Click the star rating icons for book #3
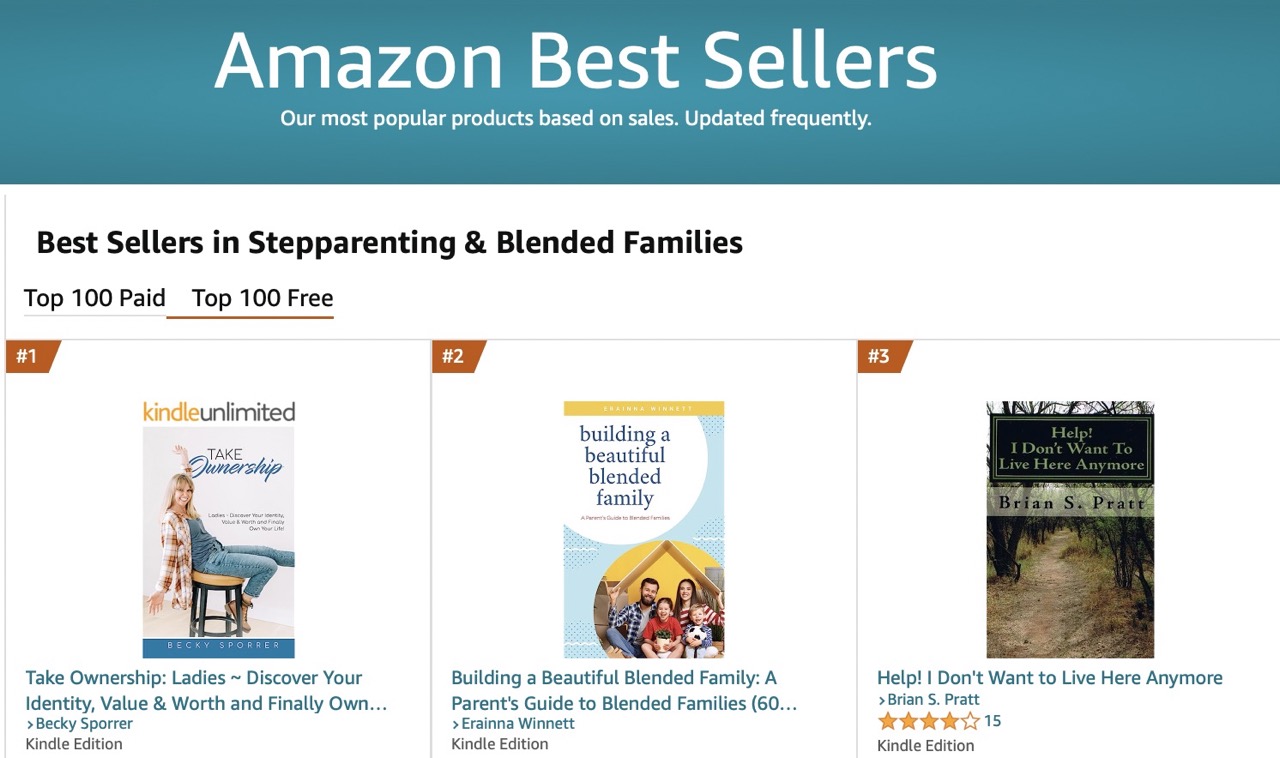 (x=928, y=721)
